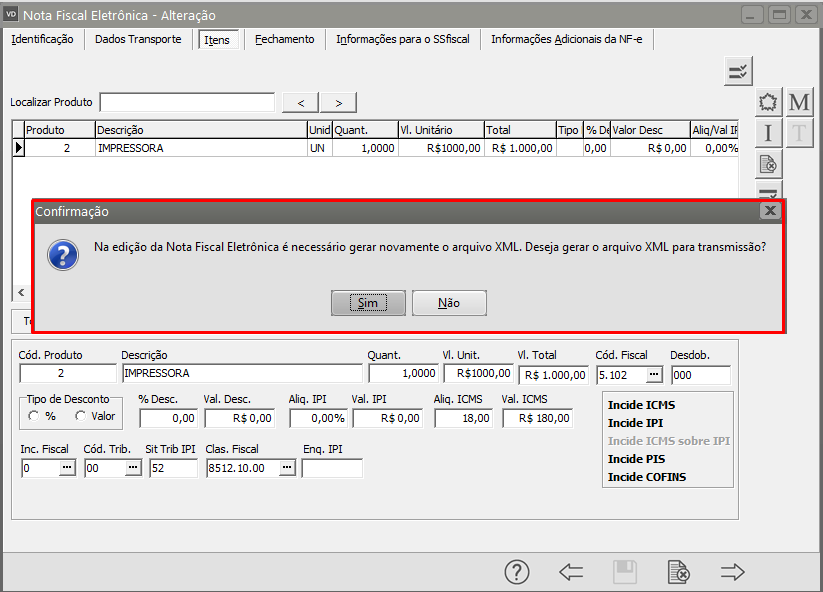This screenshot has width=823, height=592.
Task: Click the Localizar Produto search field
Action: 187,102
